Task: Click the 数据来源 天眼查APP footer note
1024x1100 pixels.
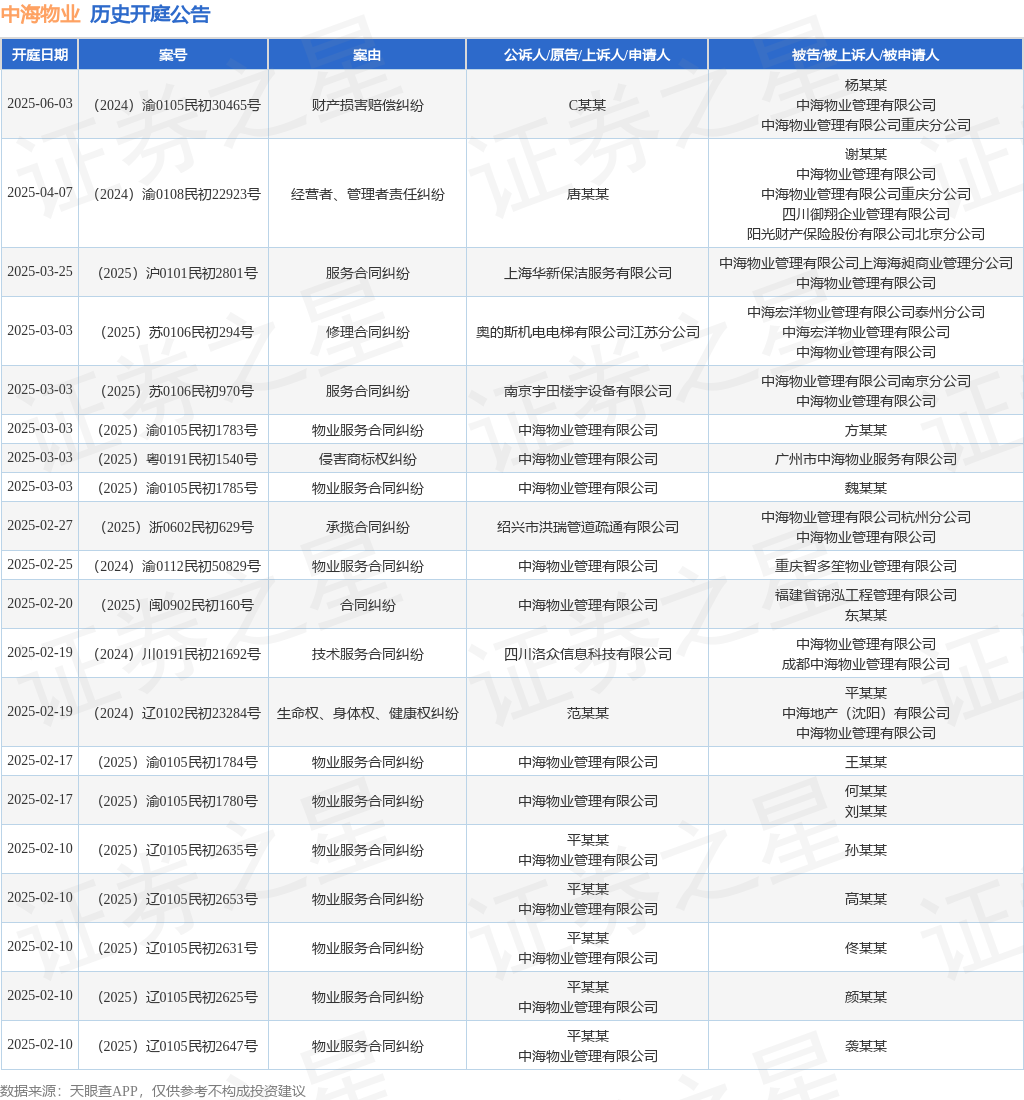Action: pos(153,1091)
